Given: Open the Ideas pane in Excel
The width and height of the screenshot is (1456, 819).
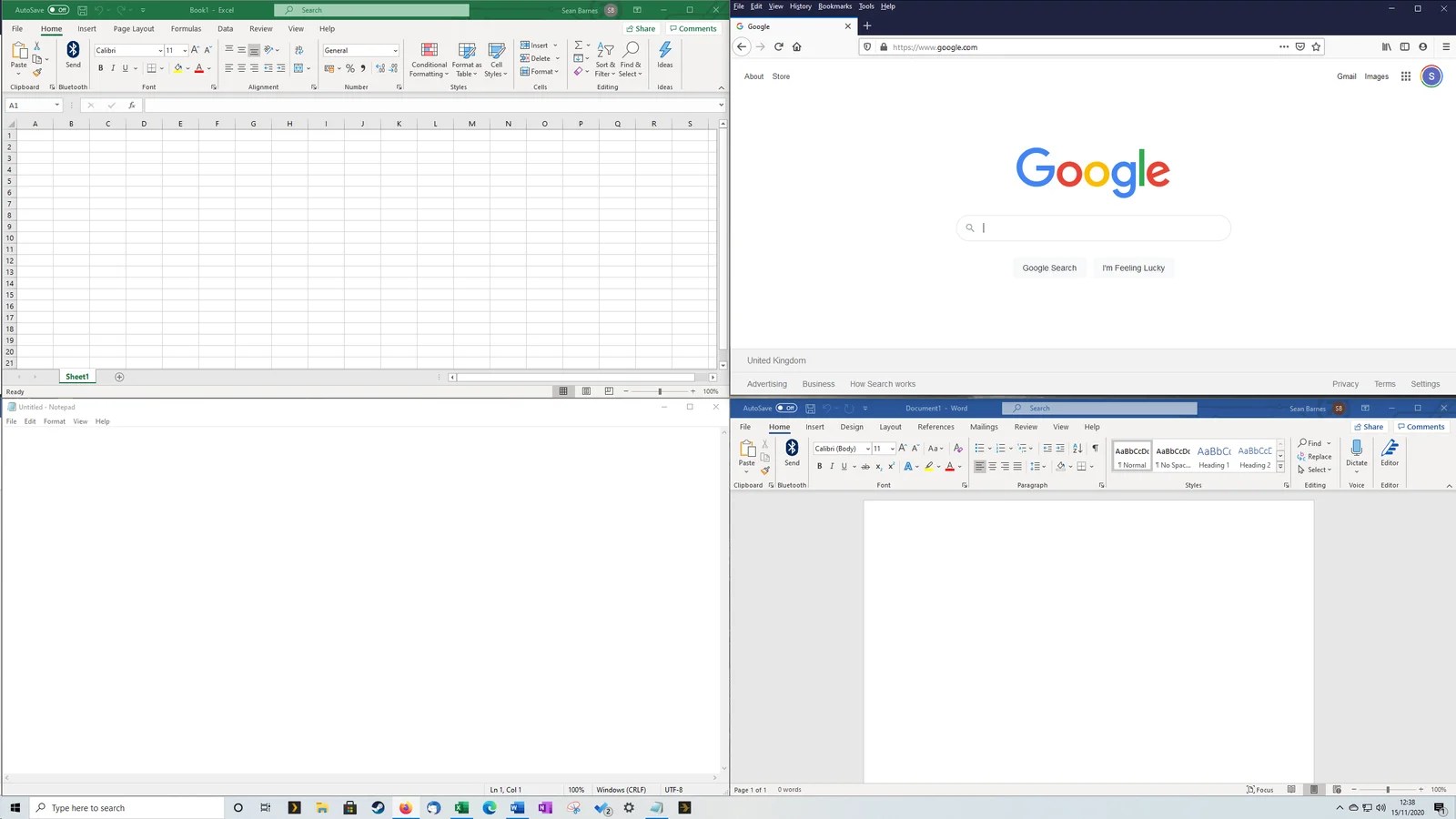Looking at the screenshot, I should pos(665,56).
